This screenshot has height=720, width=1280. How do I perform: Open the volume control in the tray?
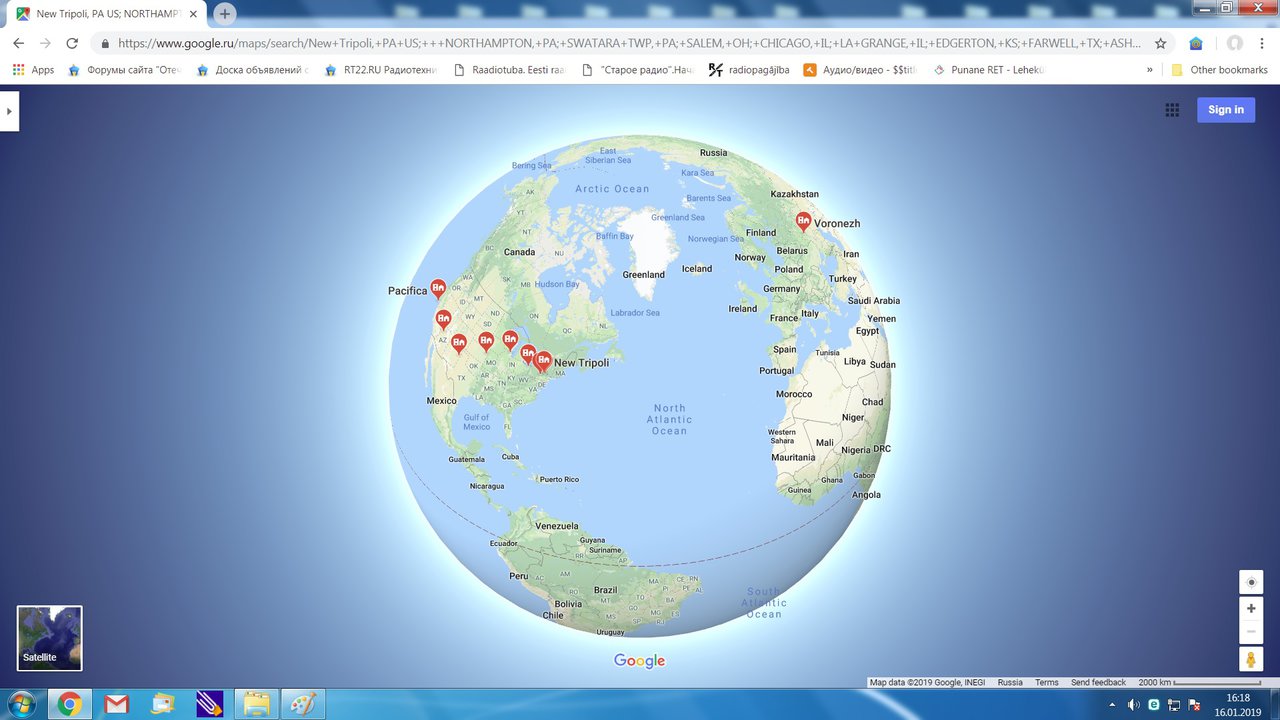pyautogui.click(x=1133, y=704)
